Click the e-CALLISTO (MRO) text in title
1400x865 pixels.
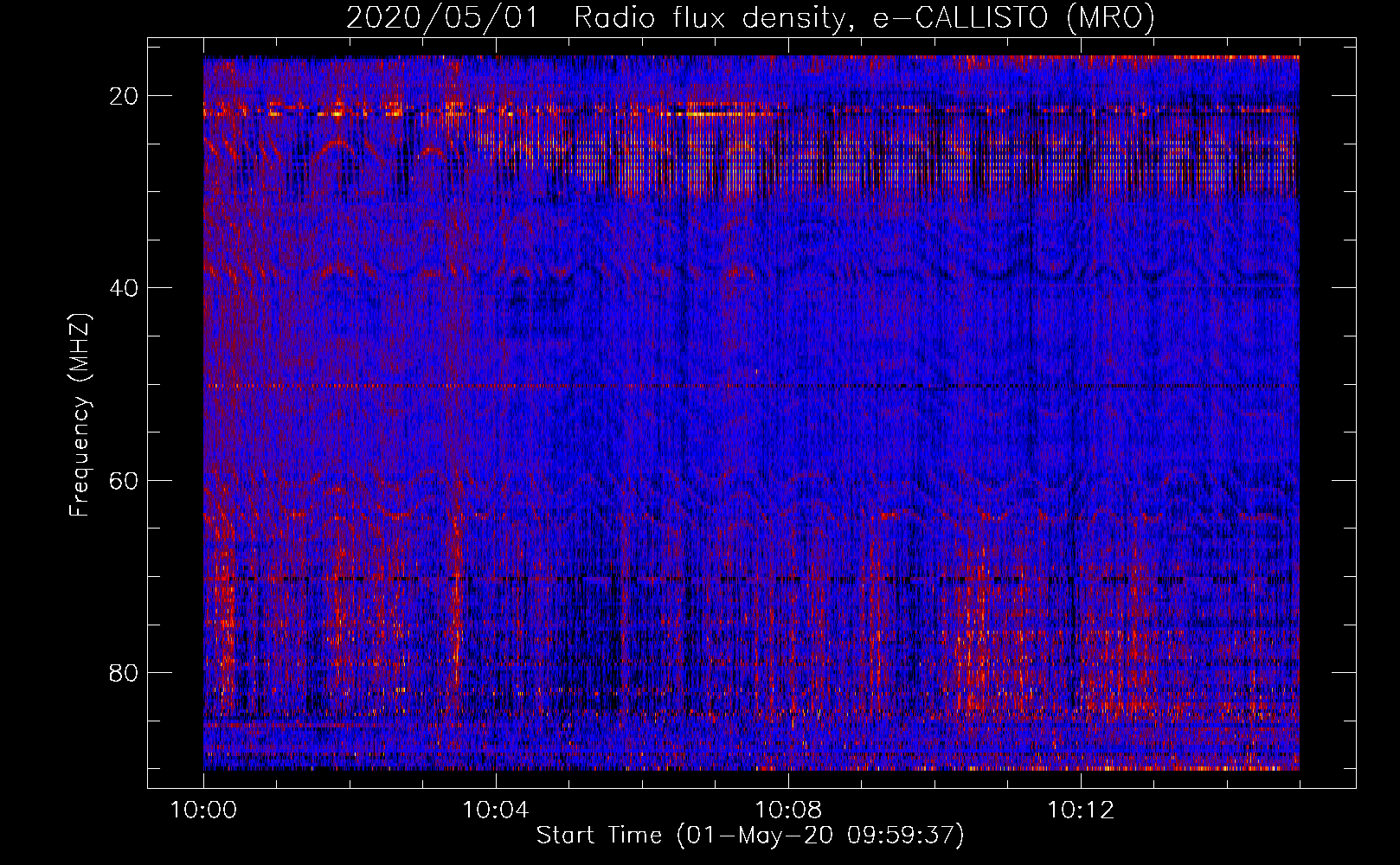[1014, 17]
